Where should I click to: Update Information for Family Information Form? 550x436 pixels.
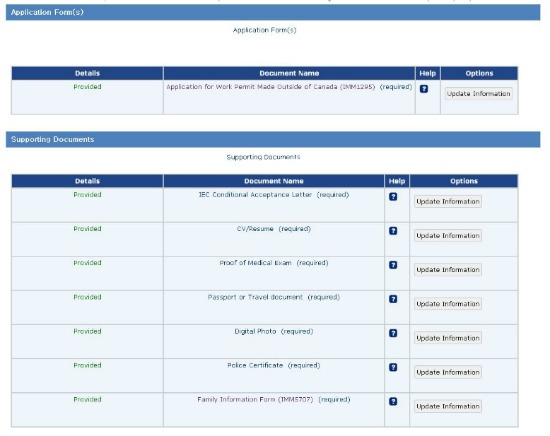tap(448, 406)
